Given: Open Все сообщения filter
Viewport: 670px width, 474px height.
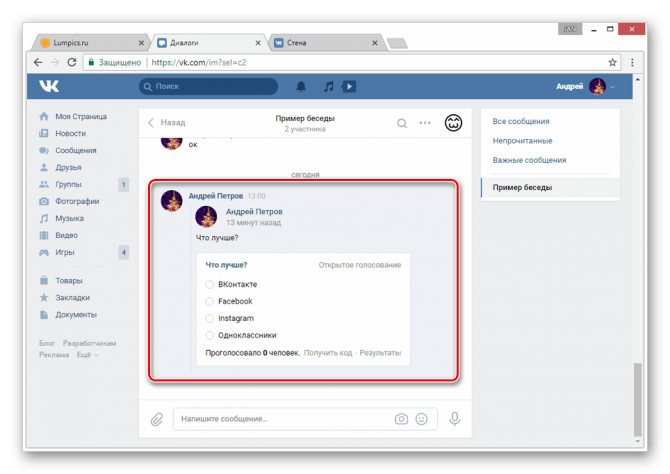Looking at the screenshot, I should point(521,121).
